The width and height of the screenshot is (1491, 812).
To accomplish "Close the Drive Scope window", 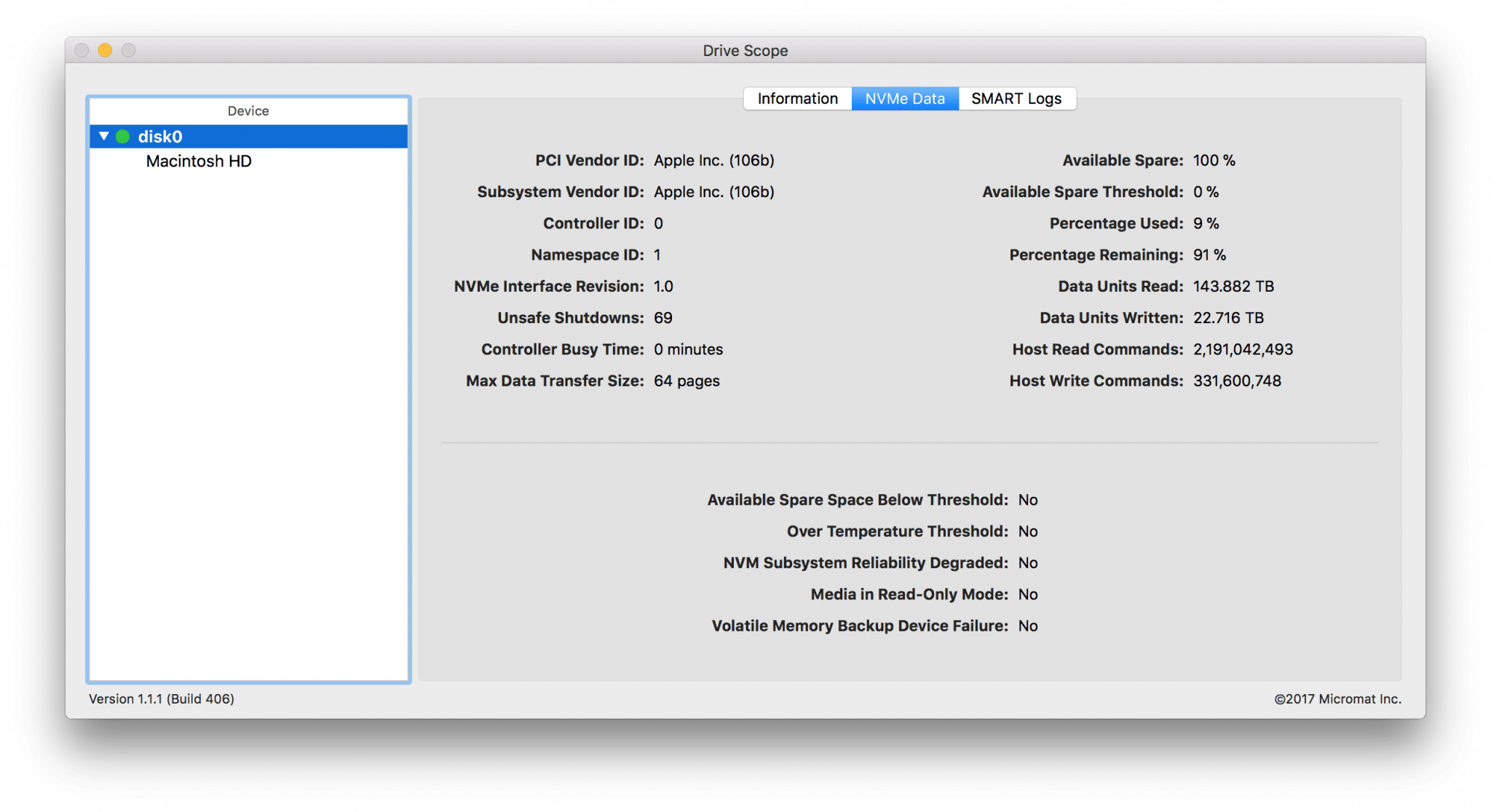I will coord(82,50).
